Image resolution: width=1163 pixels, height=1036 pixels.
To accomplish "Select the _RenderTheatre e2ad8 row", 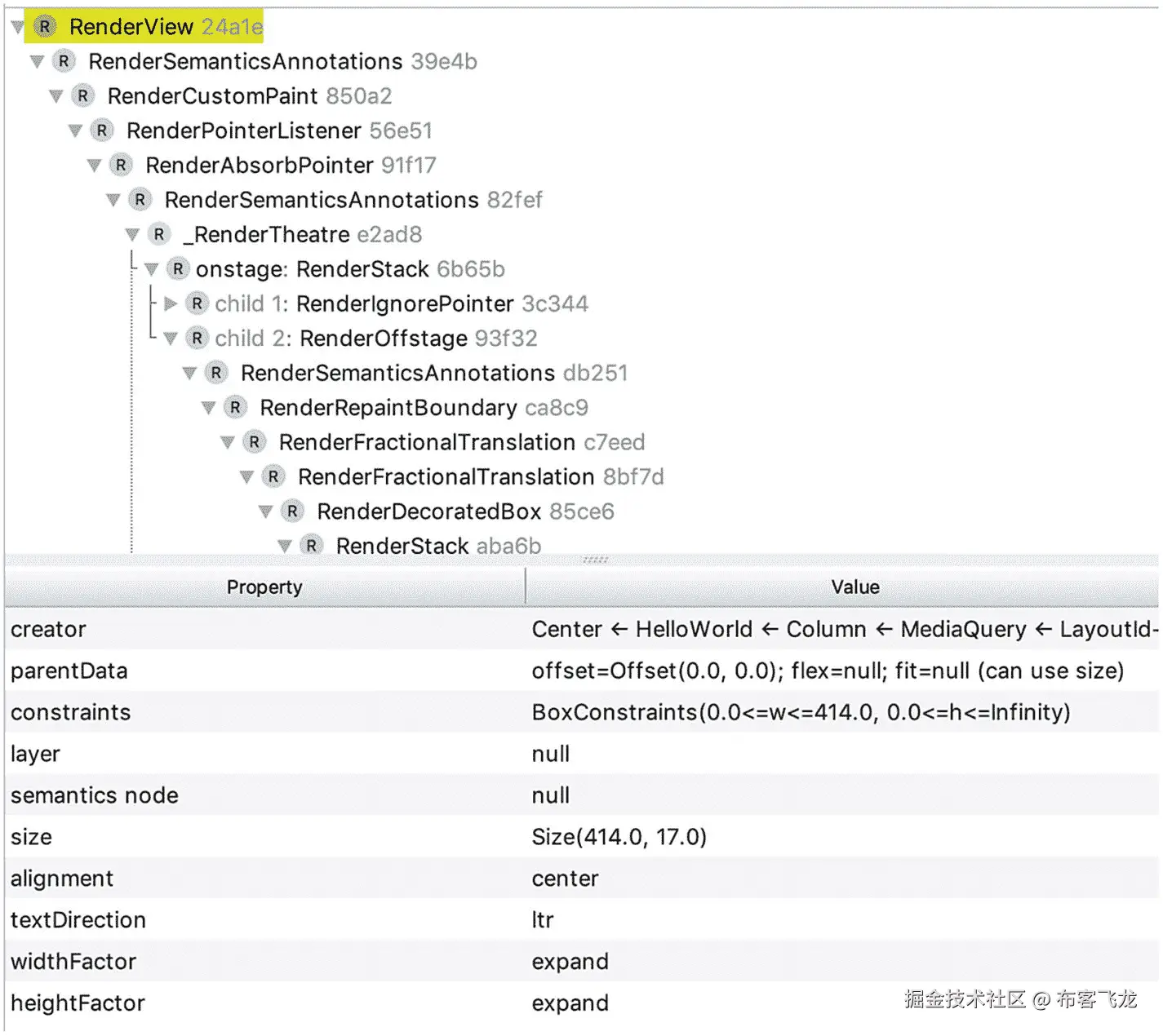I will click(x=303, y=235).
